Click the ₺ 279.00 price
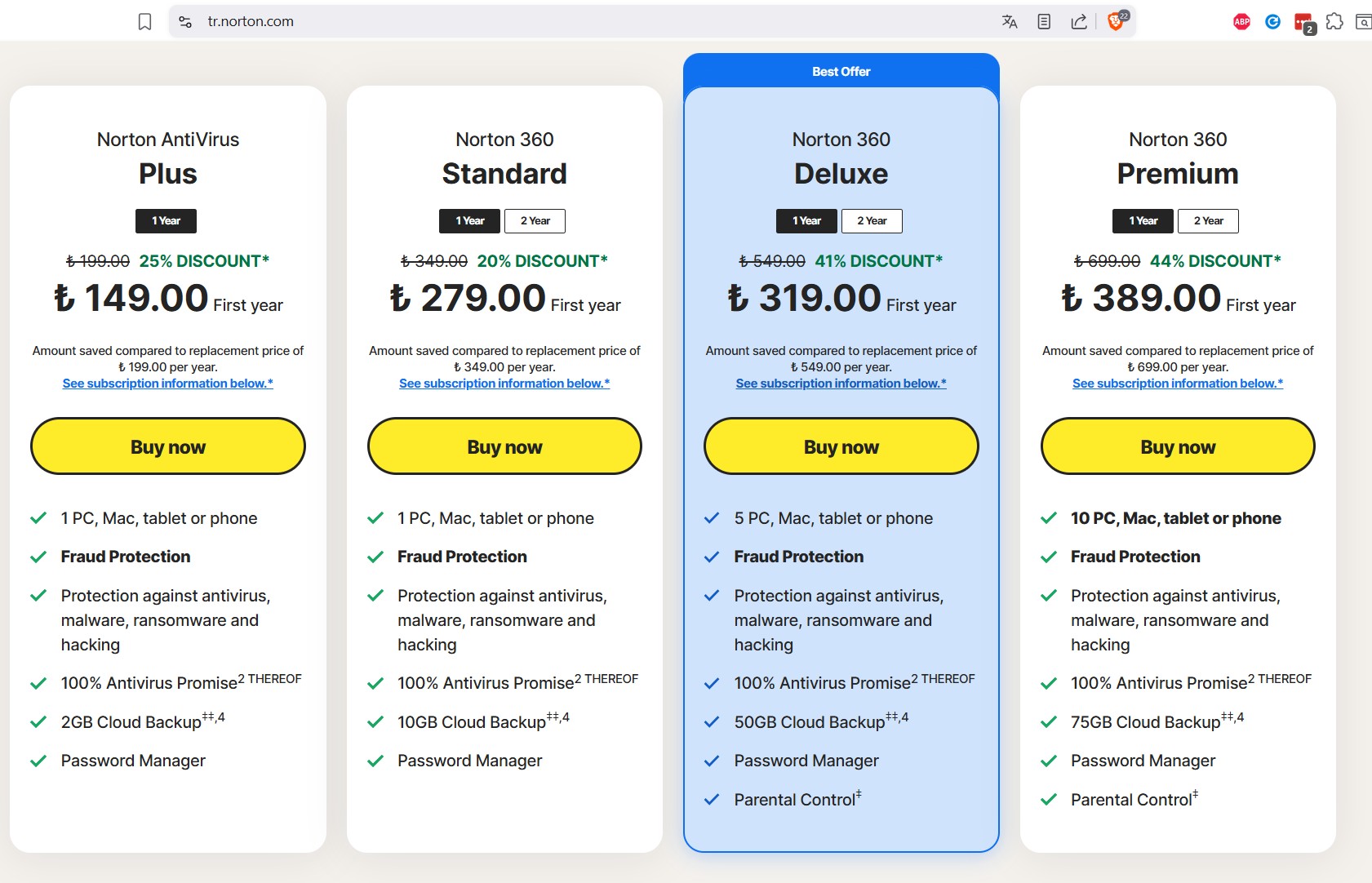This screenshot has height=883, width=1372. (468, 298)
